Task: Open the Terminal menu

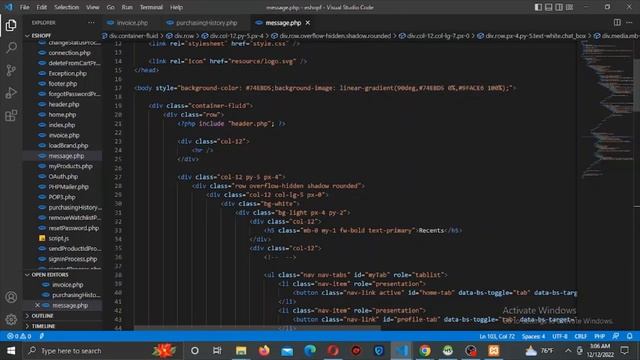Action: coord(151,7)
